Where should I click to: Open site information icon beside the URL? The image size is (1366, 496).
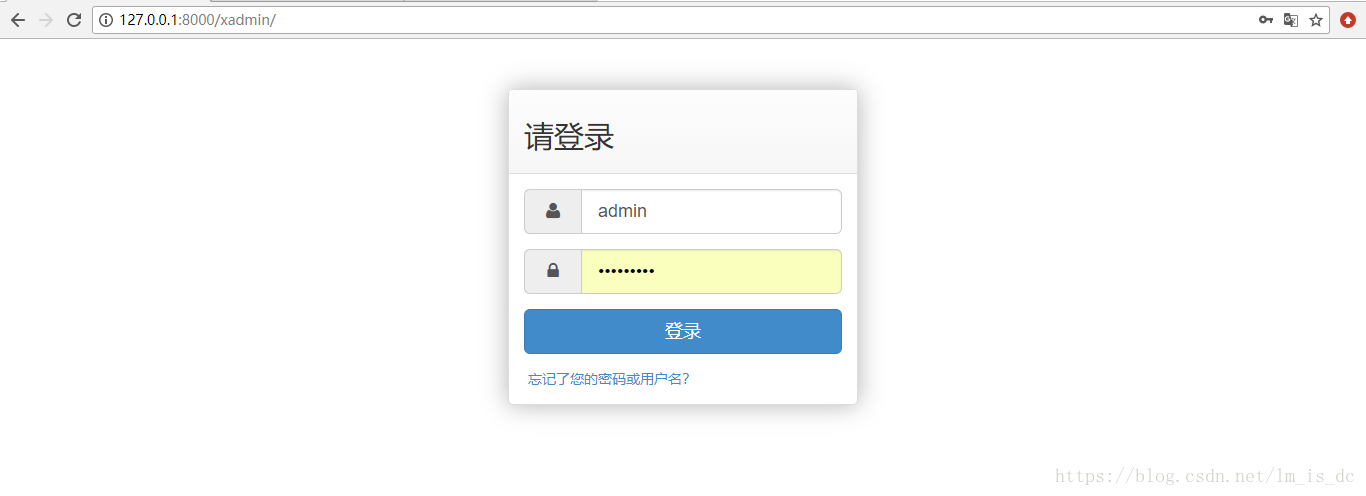[x=106, y=20]
